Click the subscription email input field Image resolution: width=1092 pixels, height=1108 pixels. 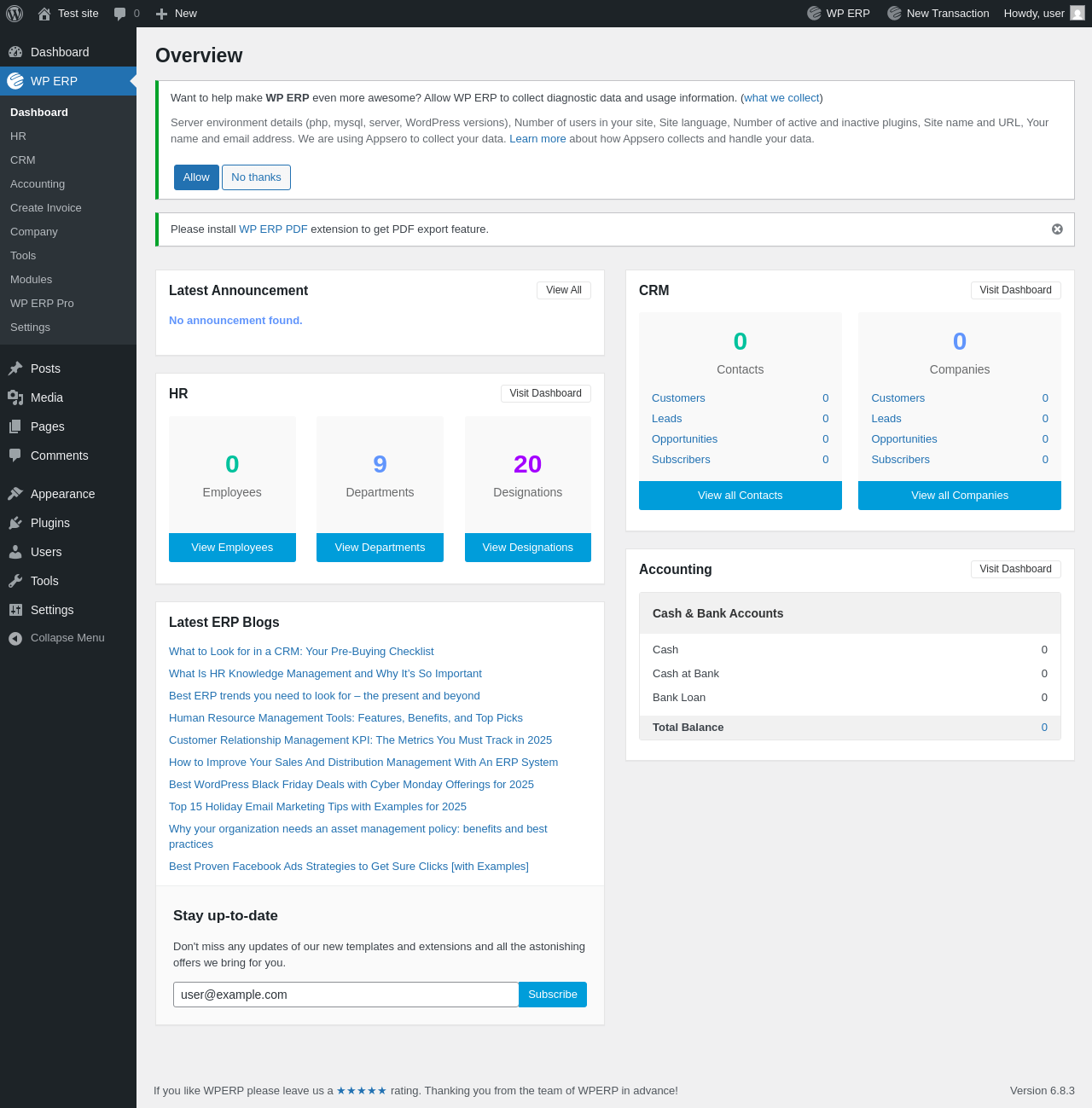[346, 995]
